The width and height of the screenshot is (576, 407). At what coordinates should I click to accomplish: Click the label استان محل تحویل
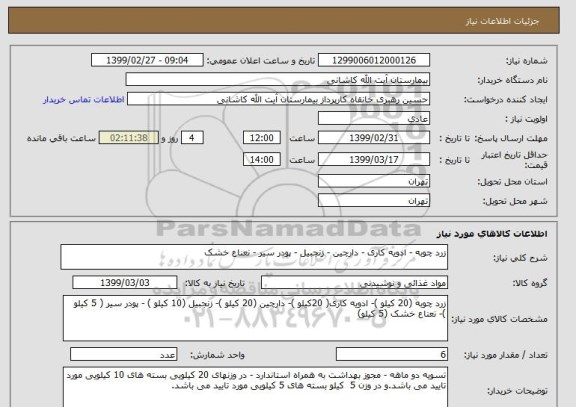pyautogui.click(x=512, y=181)
